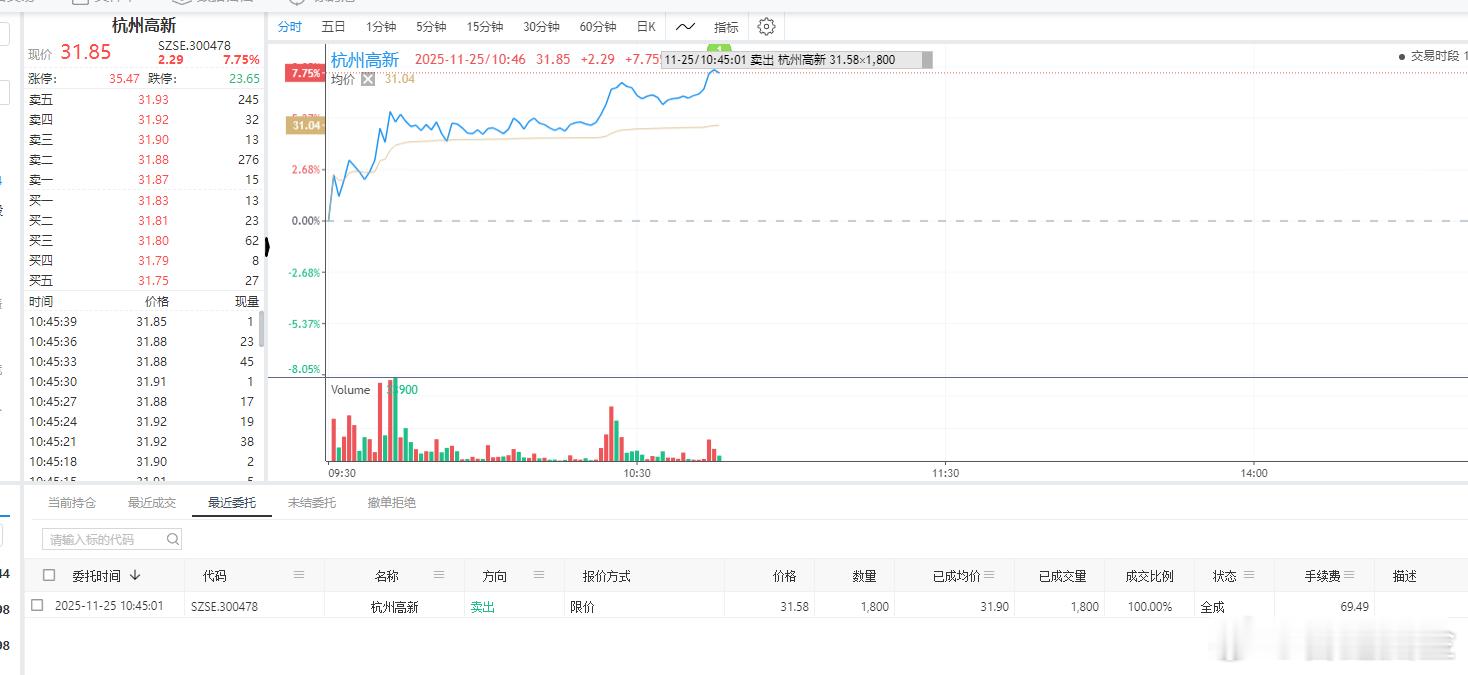Click the 买二 price 31.81

tap(153, 221)
